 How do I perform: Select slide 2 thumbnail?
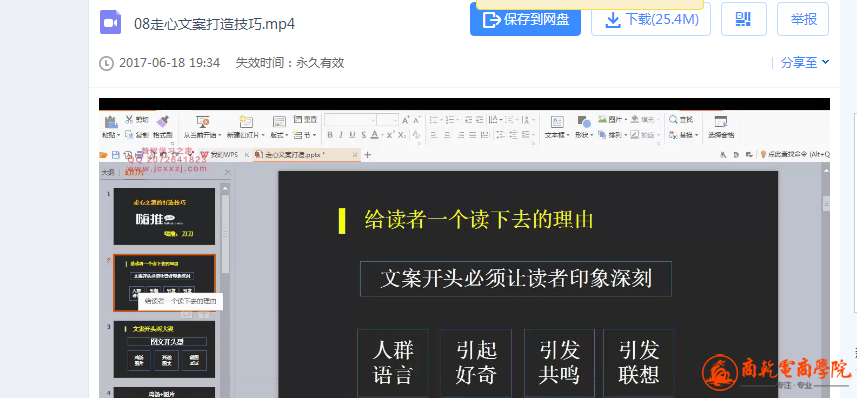click(x=165, y=283)
